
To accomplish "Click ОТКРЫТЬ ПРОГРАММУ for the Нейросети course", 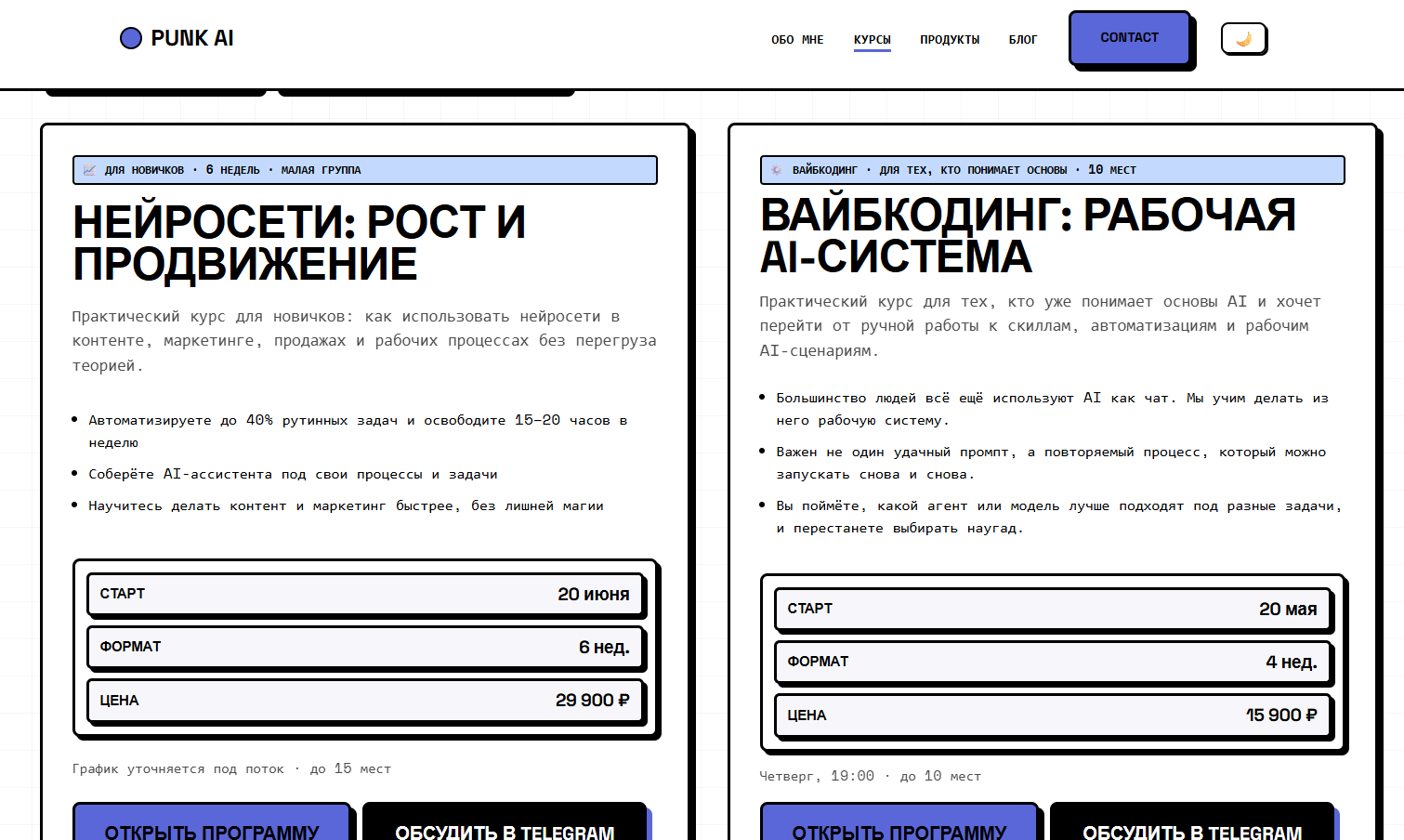I will pyautogui.click(x=212, y=822).
